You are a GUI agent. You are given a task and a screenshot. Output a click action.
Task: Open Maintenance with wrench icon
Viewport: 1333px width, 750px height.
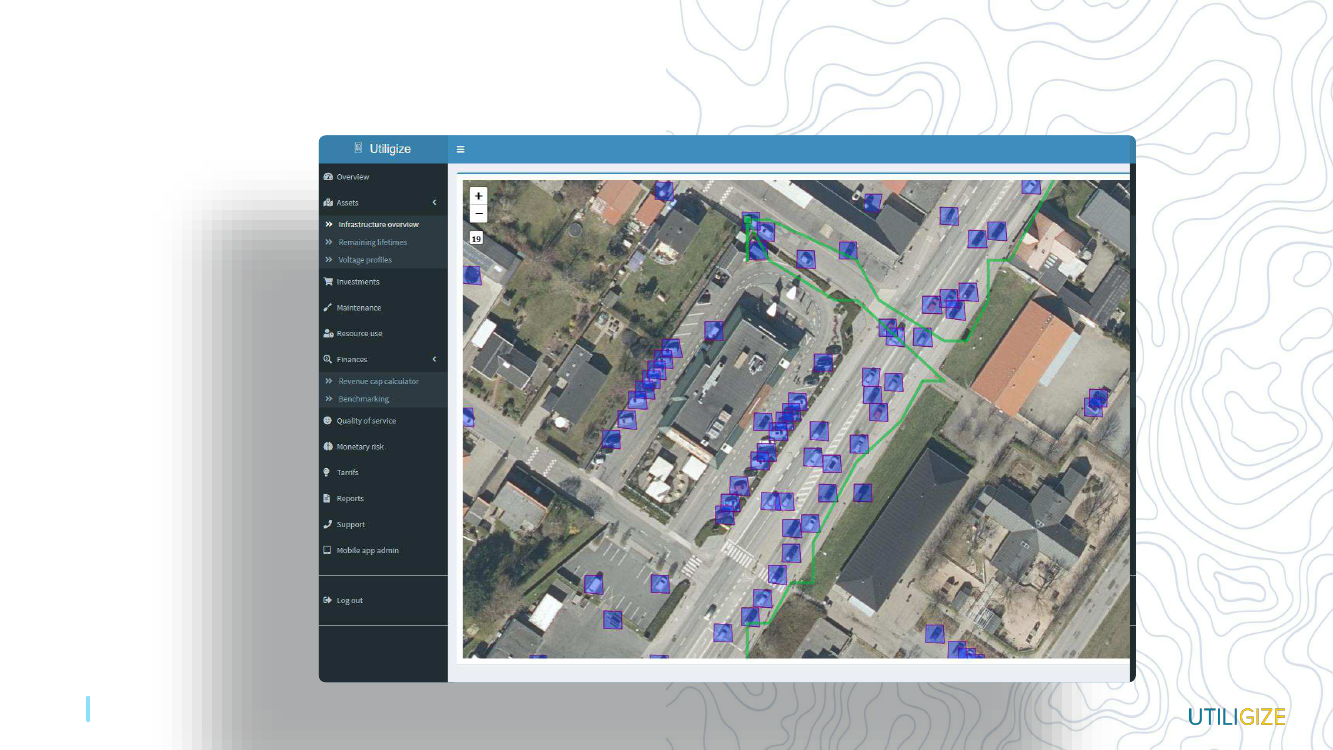[383, 308]
